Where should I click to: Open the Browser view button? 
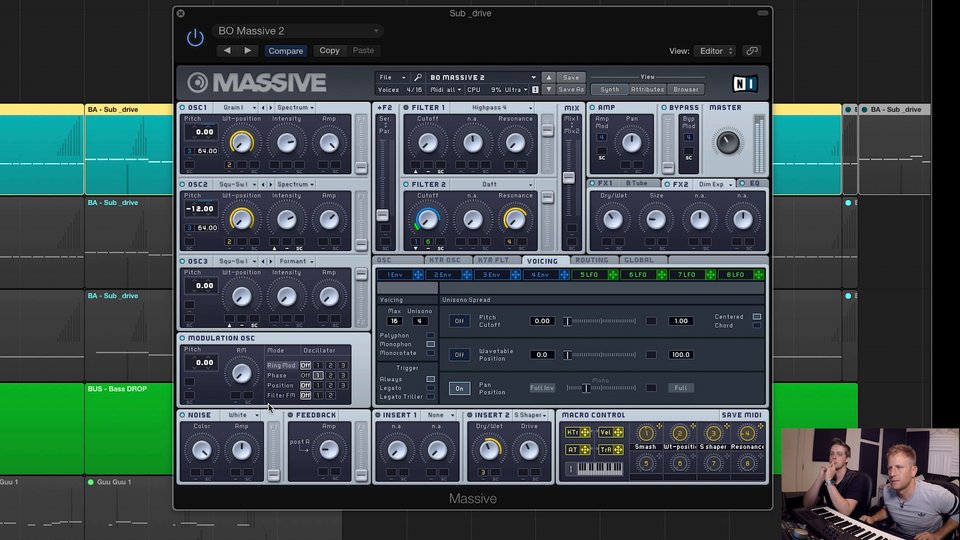point(686,89)
